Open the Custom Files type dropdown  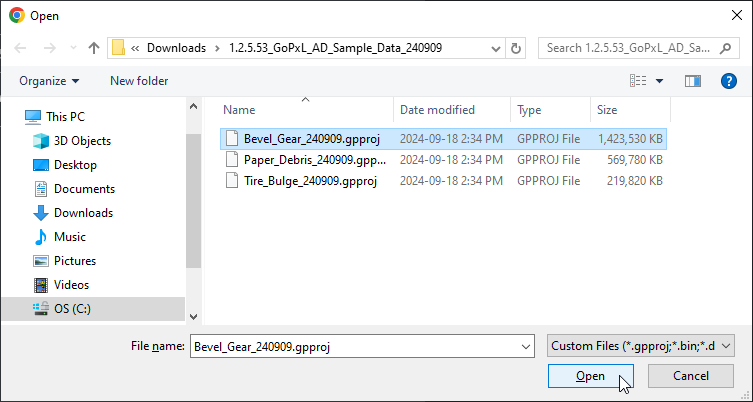641,345
